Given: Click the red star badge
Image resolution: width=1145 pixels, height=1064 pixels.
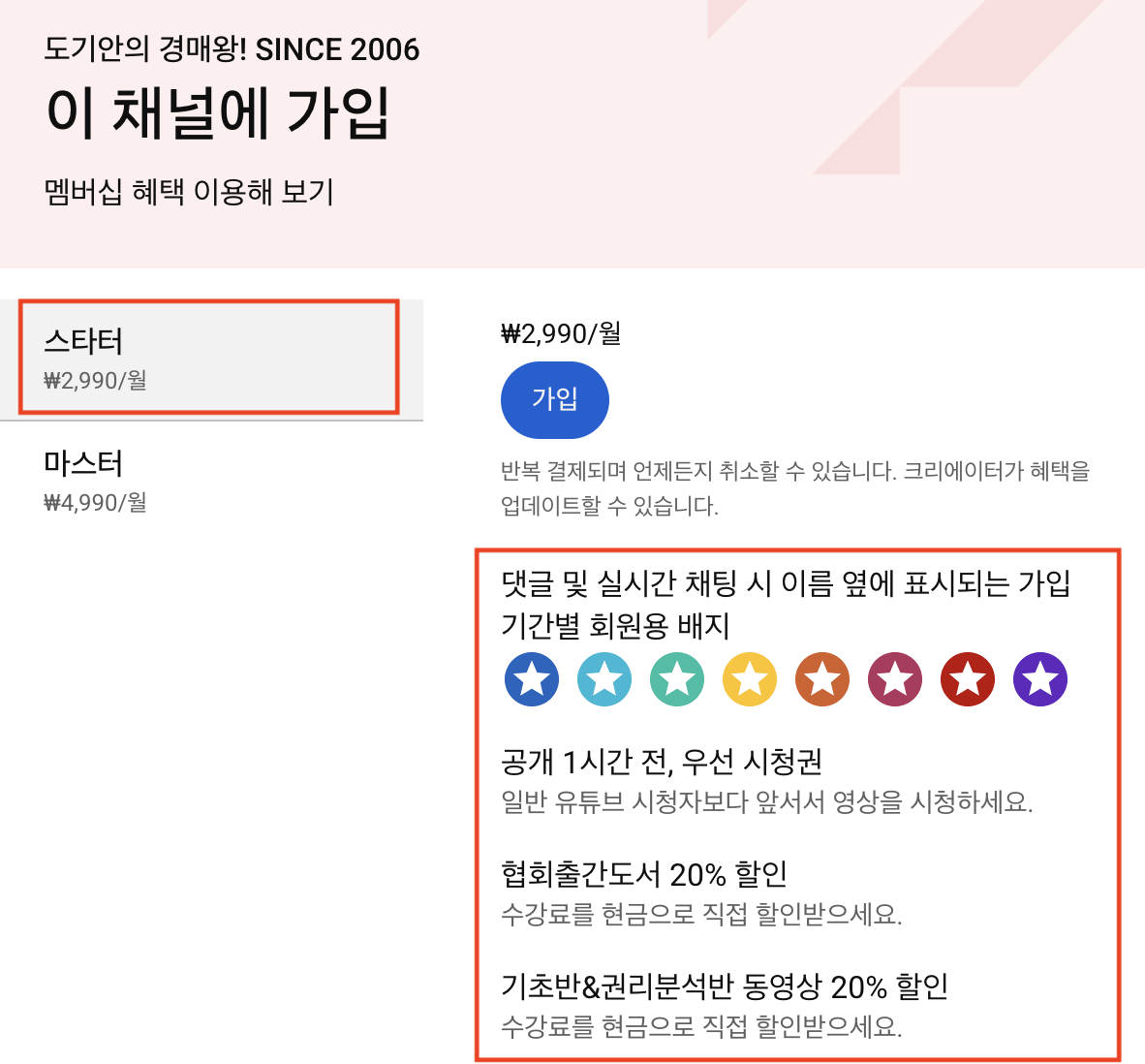Looking at the screenshot, I should (x=968, y=679).
